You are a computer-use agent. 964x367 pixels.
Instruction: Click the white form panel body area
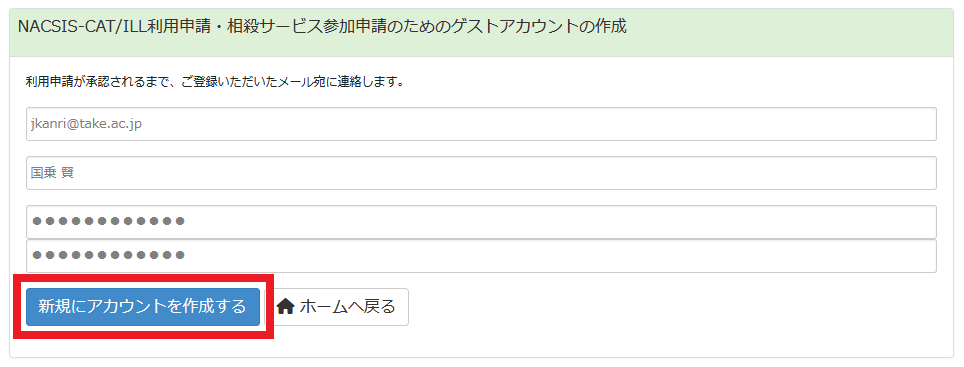click(481, 207)
